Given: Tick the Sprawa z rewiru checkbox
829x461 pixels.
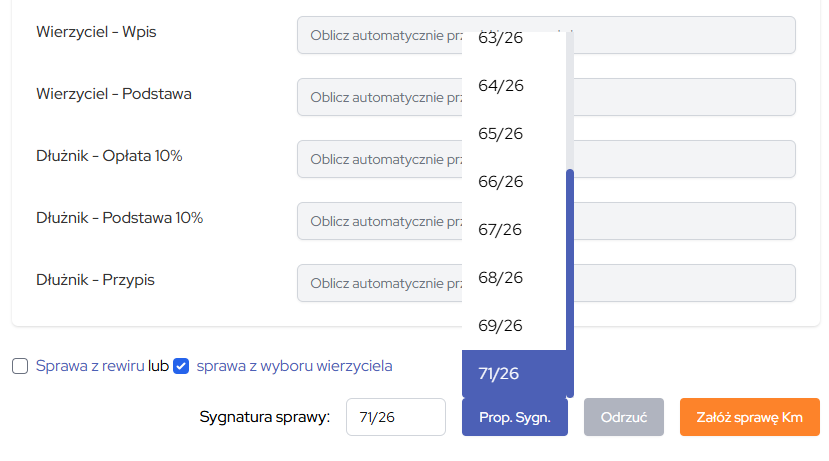Looking at the screenshot, I should (20, 366).
